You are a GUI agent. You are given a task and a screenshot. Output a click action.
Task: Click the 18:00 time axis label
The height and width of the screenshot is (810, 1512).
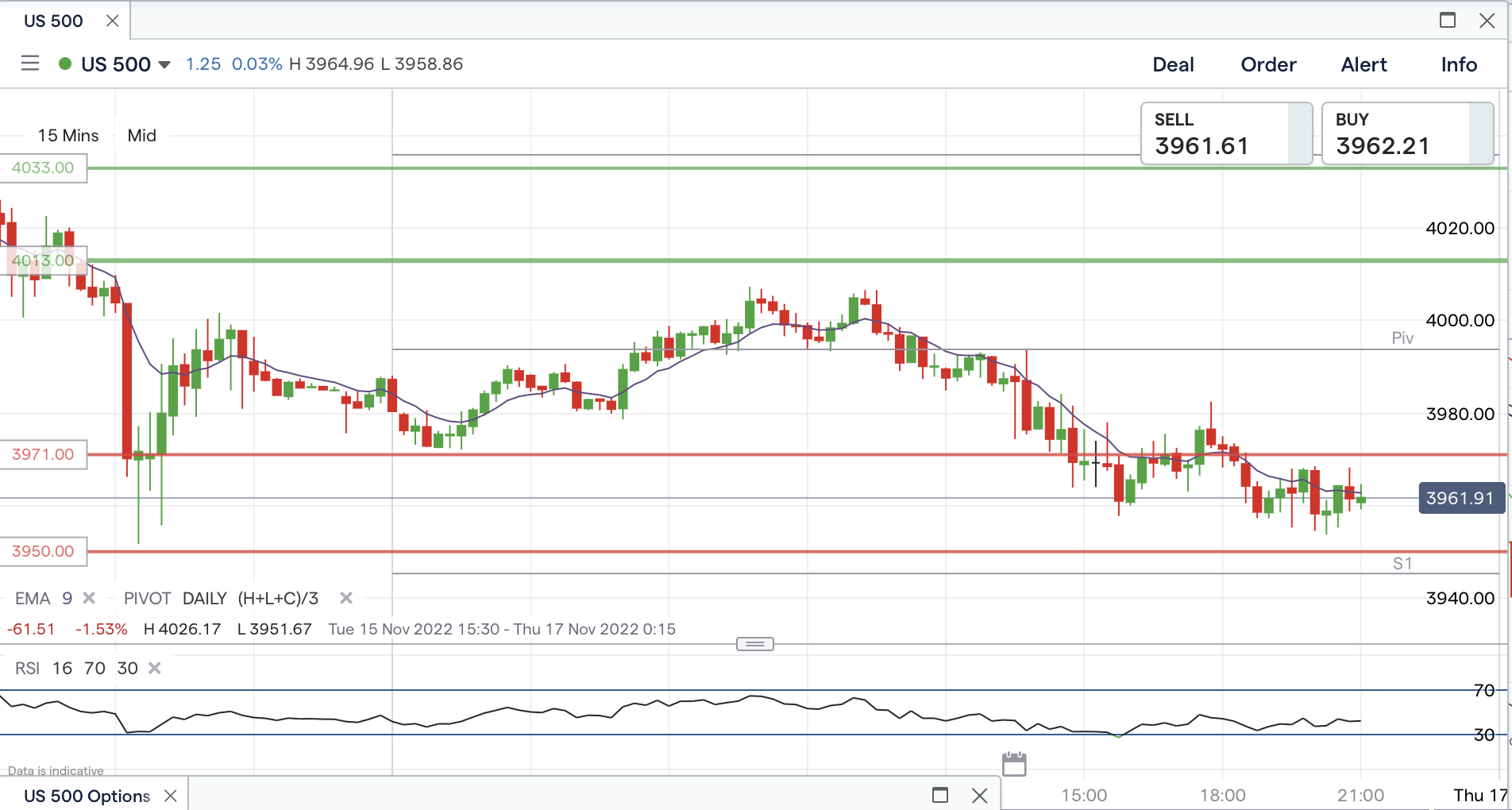click(x=1222, y=796)
